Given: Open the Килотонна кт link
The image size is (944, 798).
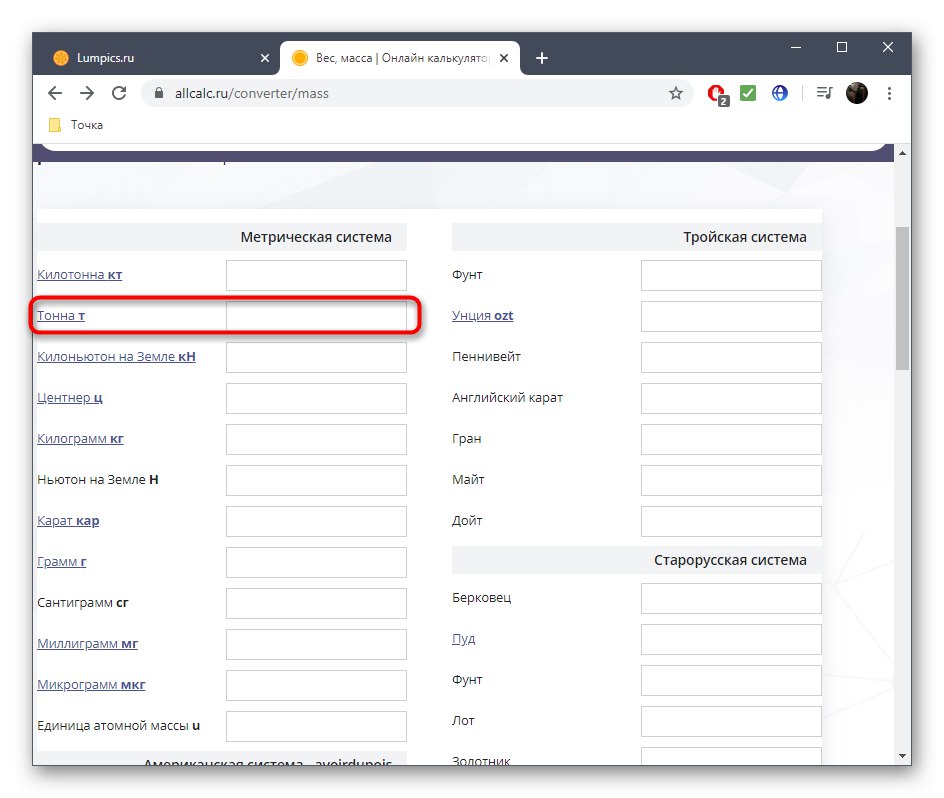Looking at the screenshot, I should coord(79,275).
